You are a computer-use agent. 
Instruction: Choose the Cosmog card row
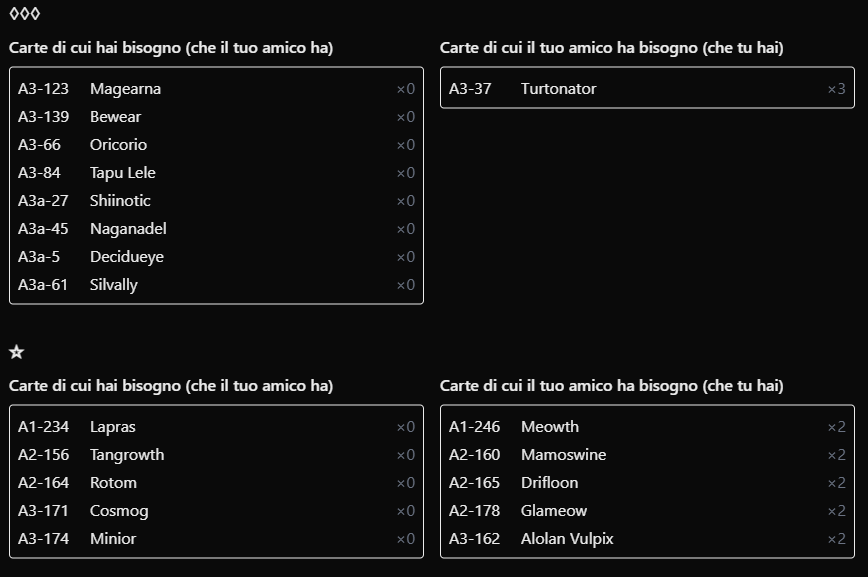click(216, 511)
